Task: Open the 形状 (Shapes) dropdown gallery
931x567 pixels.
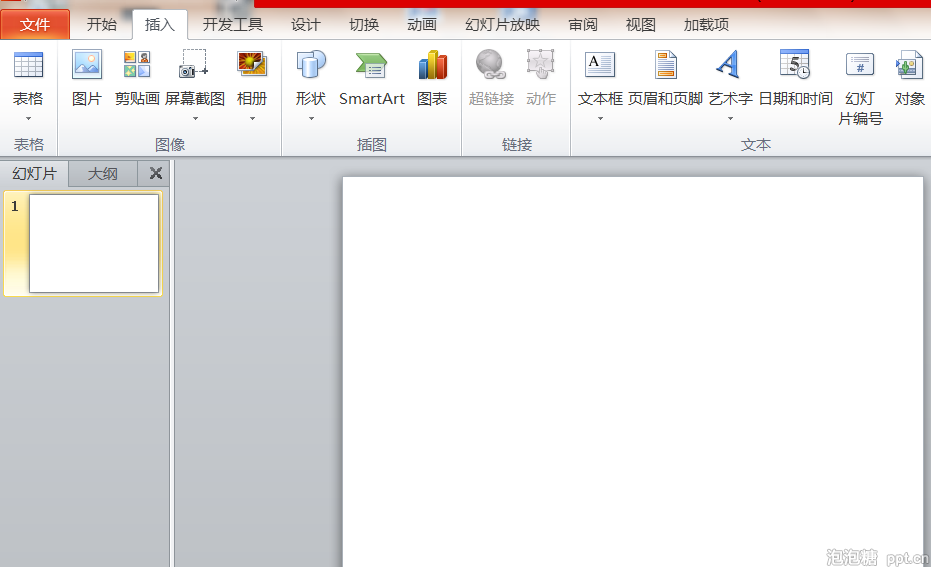Action: 311,118
